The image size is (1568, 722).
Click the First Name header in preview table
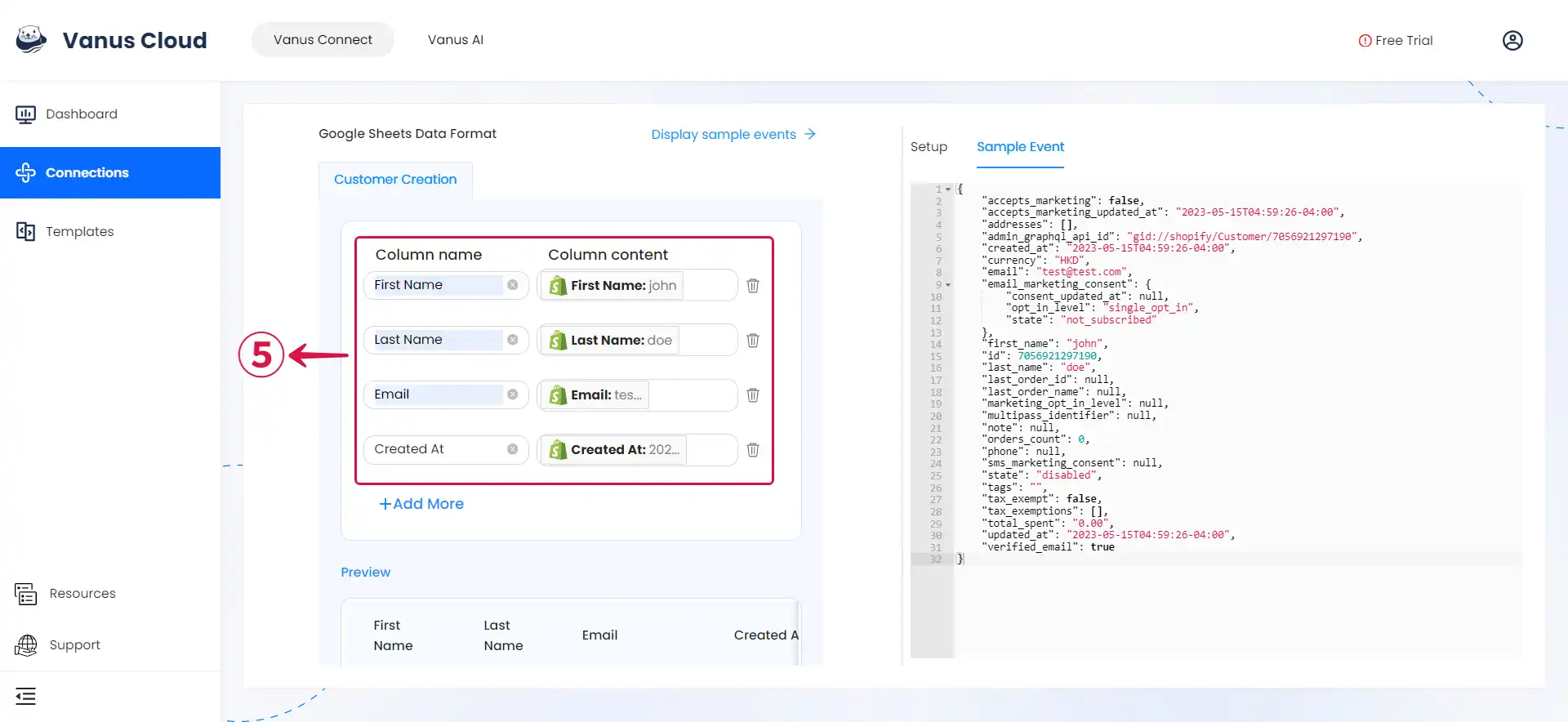click(x=393, y=635)
